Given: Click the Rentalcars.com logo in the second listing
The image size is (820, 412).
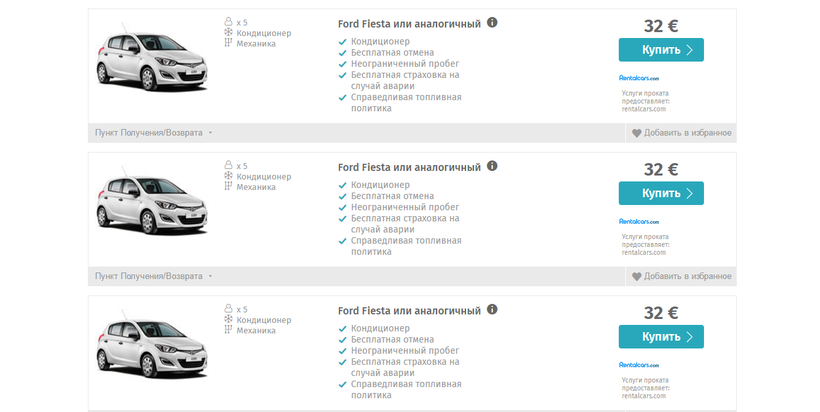Looking at the screenshot, I should tap(639, 221).
